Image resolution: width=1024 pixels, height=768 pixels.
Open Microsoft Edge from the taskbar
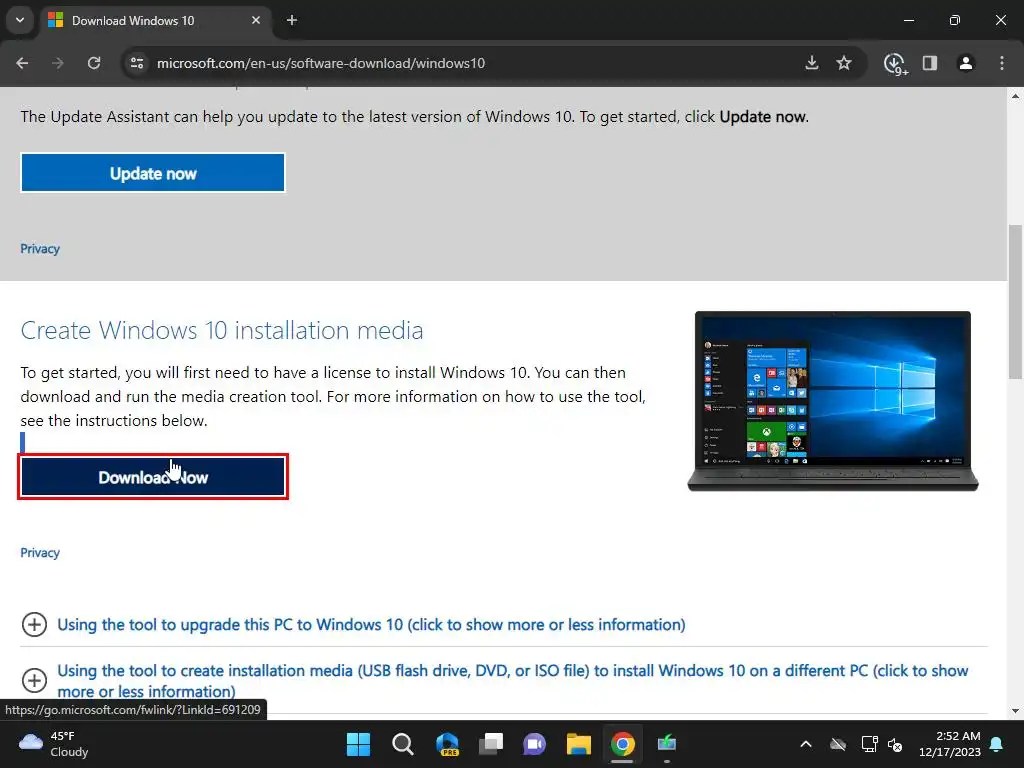447,744
